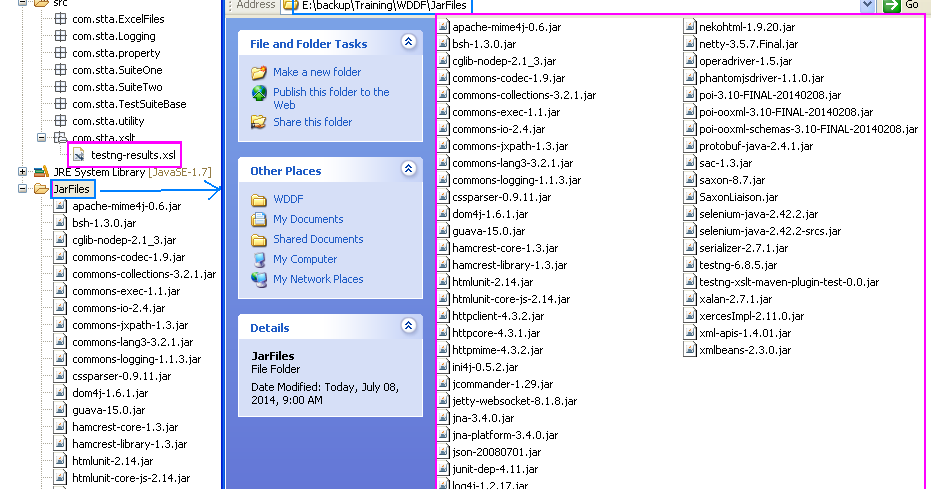The height and width of the screenshot is (489, 931).
Task: Select apache-mime4j-0.6.jar in Explorer window
Action: (506, 27)
